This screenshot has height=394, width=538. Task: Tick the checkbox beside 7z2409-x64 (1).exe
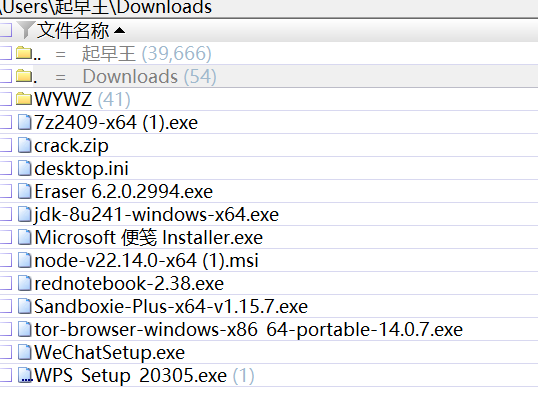(5, 122)
